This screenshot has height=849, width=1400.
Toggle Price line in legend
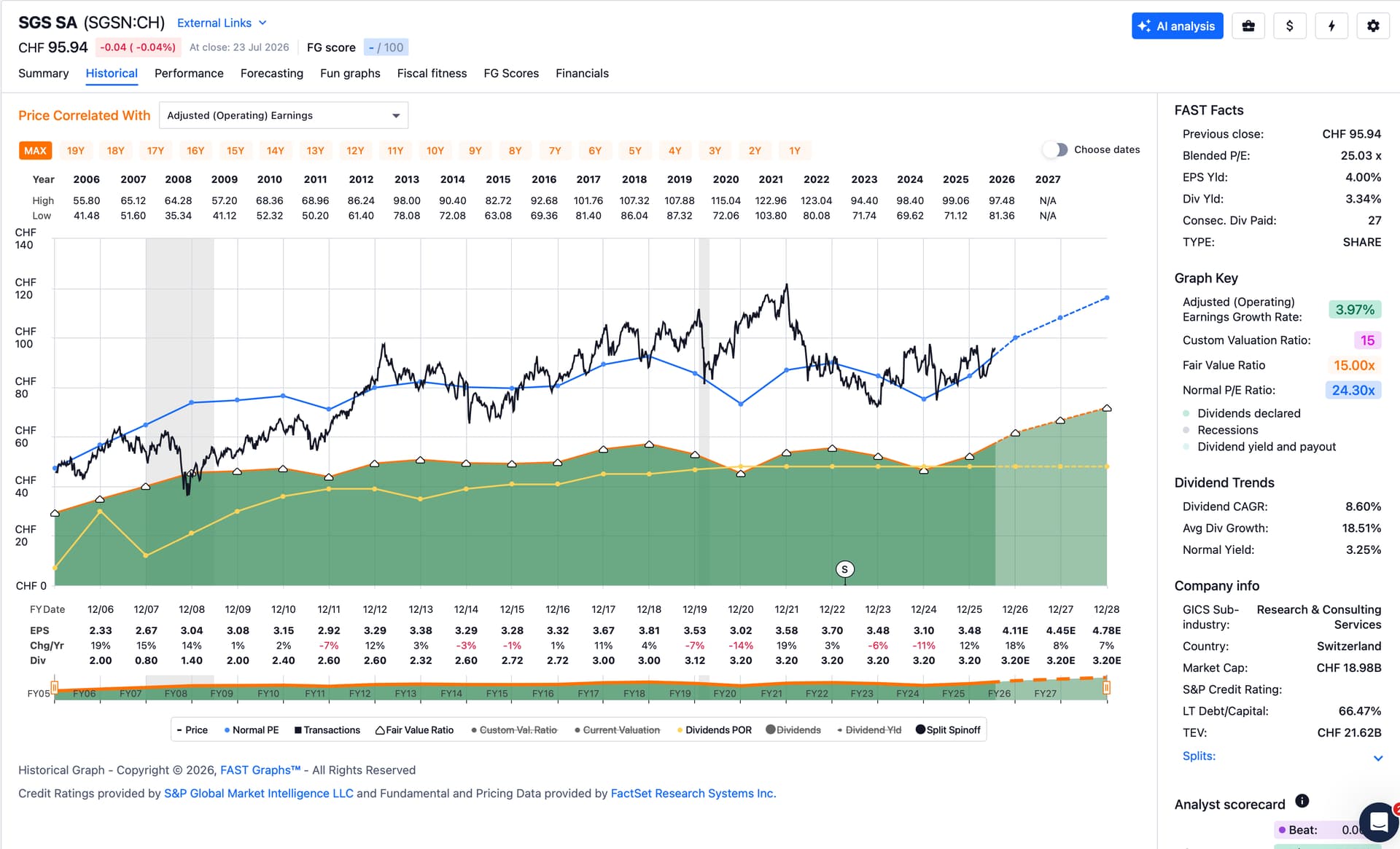pyautogui.click(x=192, y=730)
